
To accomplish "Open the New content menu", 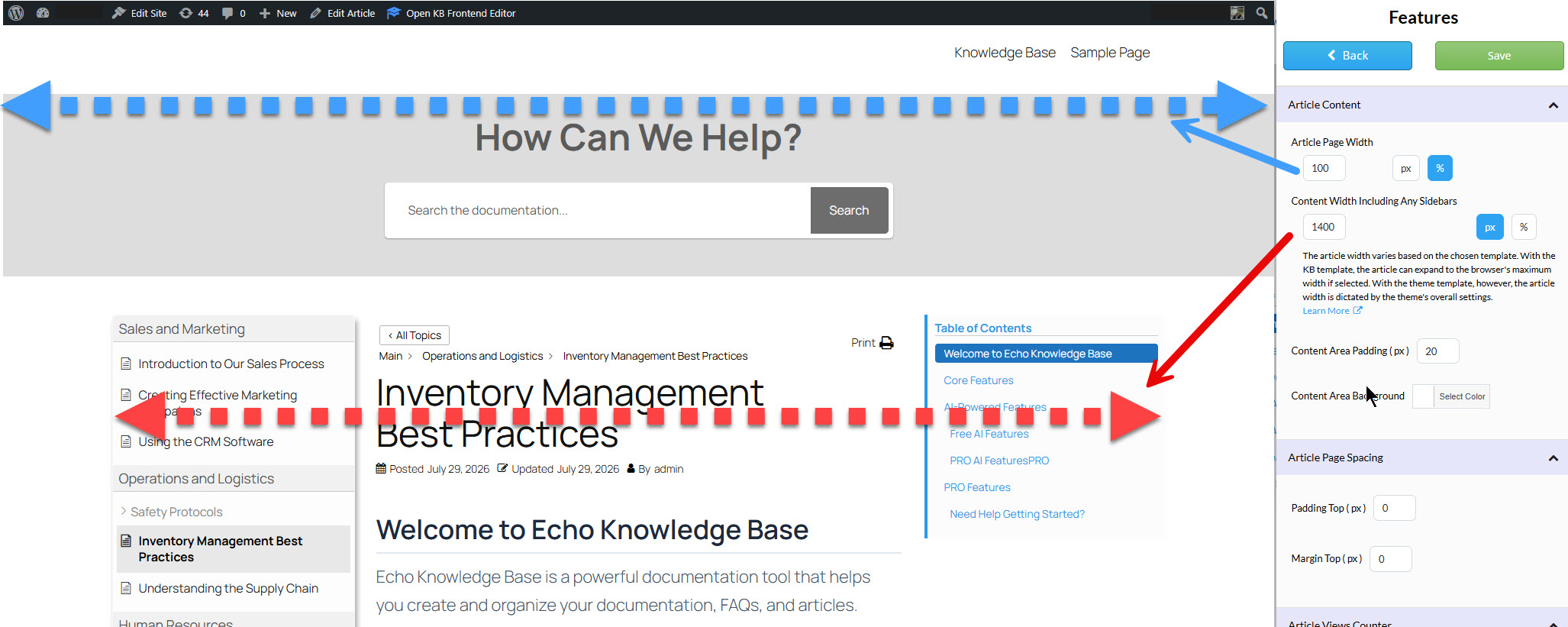I will (x=278, y=13).
